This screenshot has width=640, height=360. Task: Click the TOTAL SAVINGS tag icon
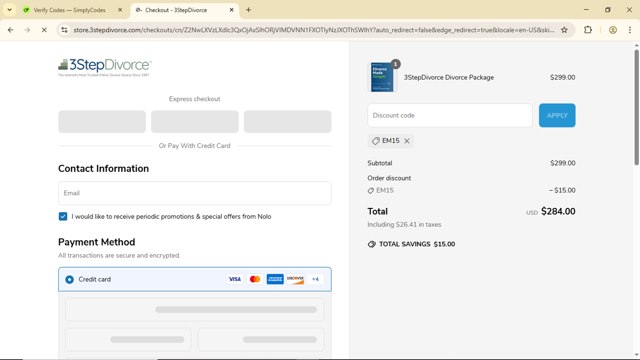(371, 244)
